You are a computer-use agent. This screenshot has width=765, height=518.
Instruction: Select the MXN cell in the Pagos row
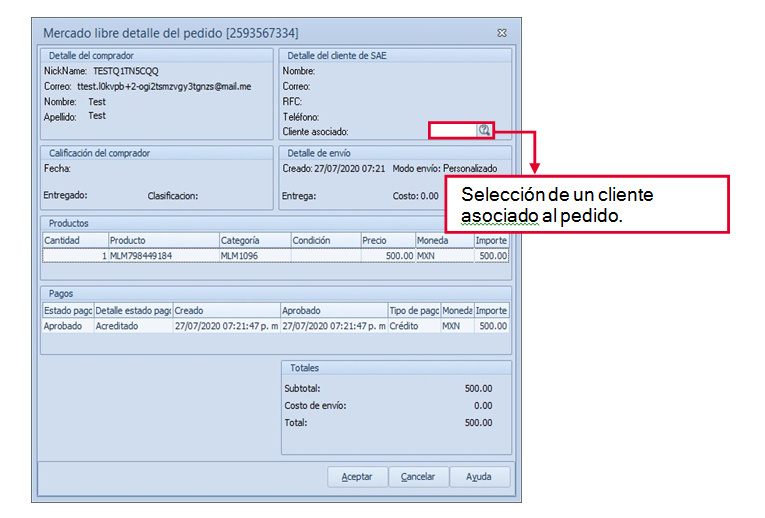pyautogui.click(x=458, y=326)
